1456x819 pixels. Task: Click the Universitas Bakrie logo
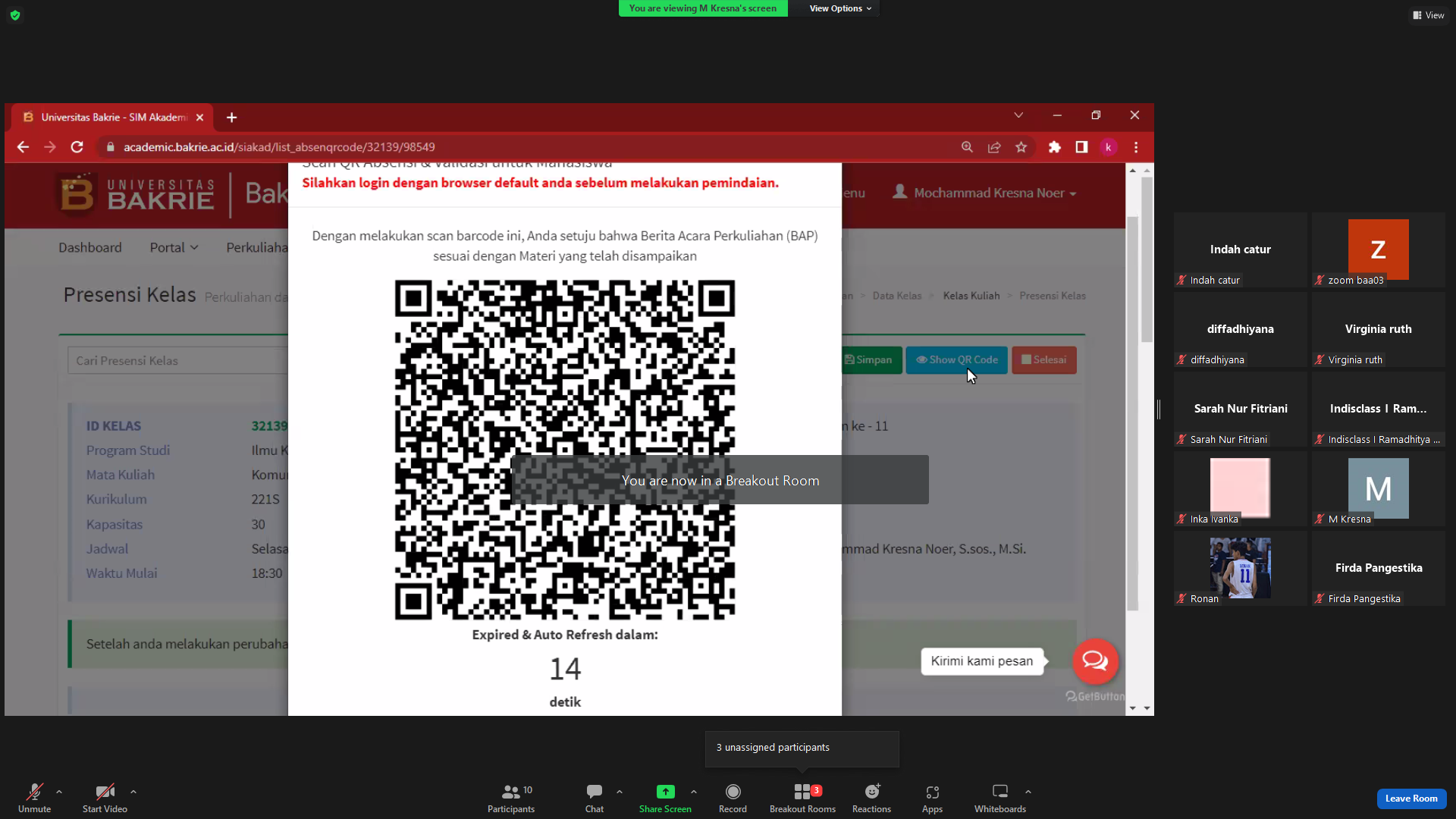point(137,194)
